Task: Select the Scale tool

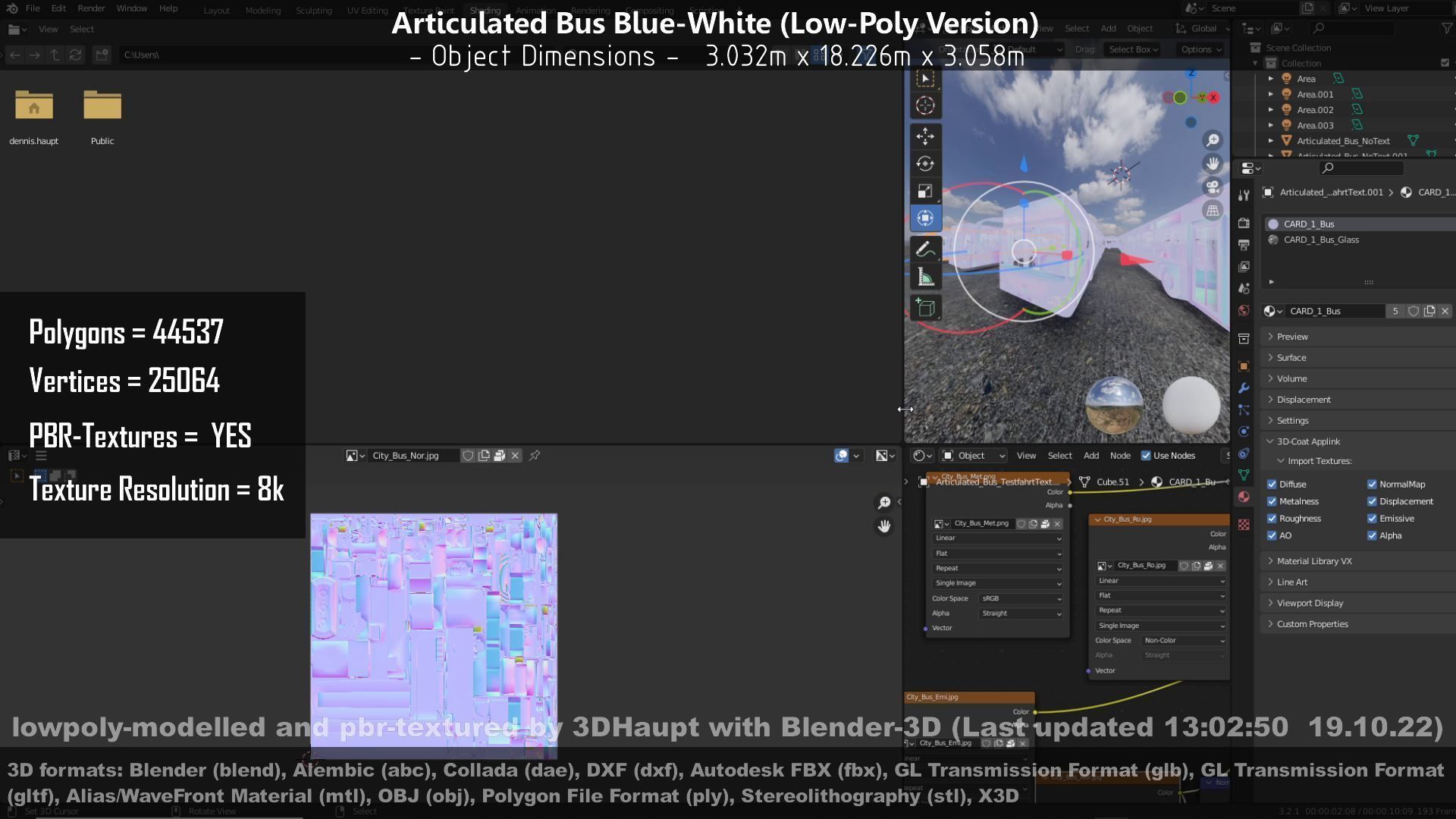Action: coord(925,191)
